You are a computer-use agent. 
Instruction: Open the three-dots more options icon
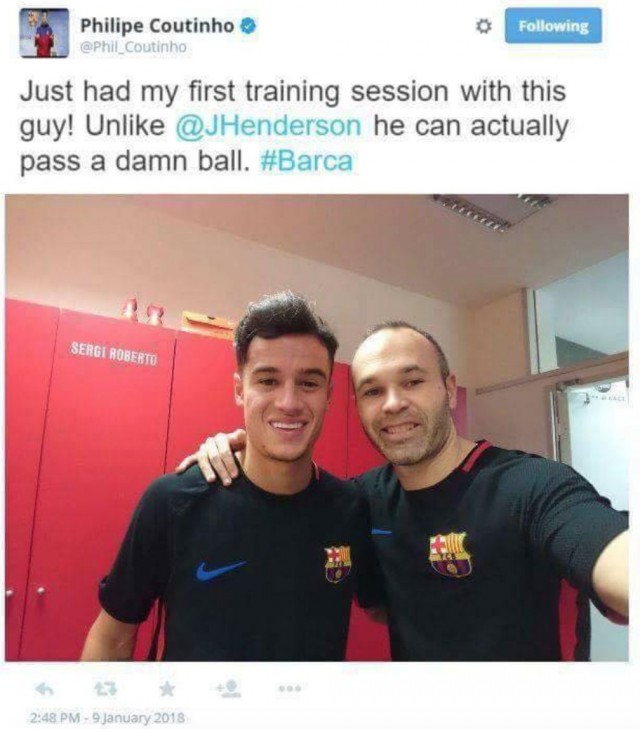pyautogui.click(x=290, y=689)
